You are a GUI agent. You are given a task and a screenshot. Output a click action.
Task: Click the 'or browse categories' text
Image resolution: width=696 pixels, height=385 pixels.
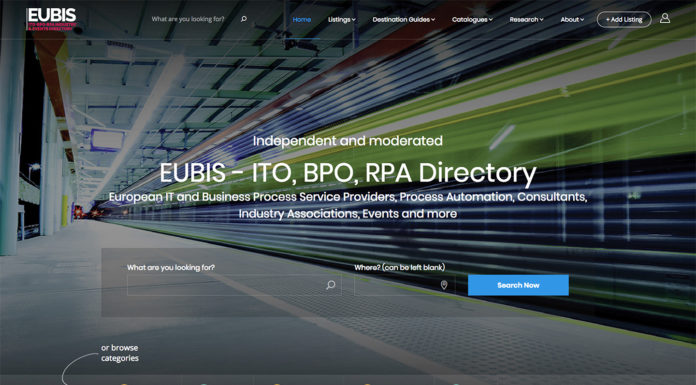click(x=120, y=353)
